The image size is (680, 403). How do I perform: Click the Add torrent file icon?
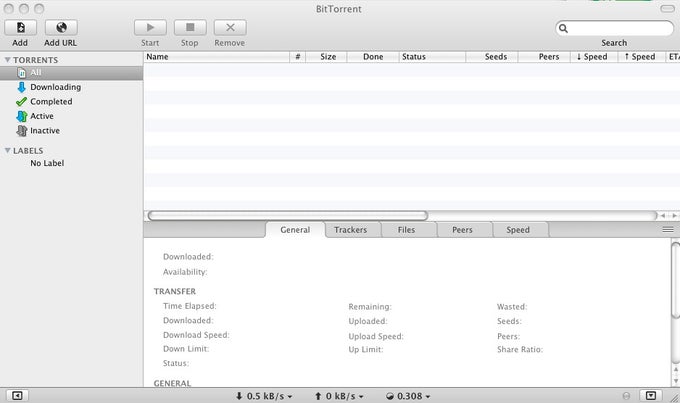20,28
